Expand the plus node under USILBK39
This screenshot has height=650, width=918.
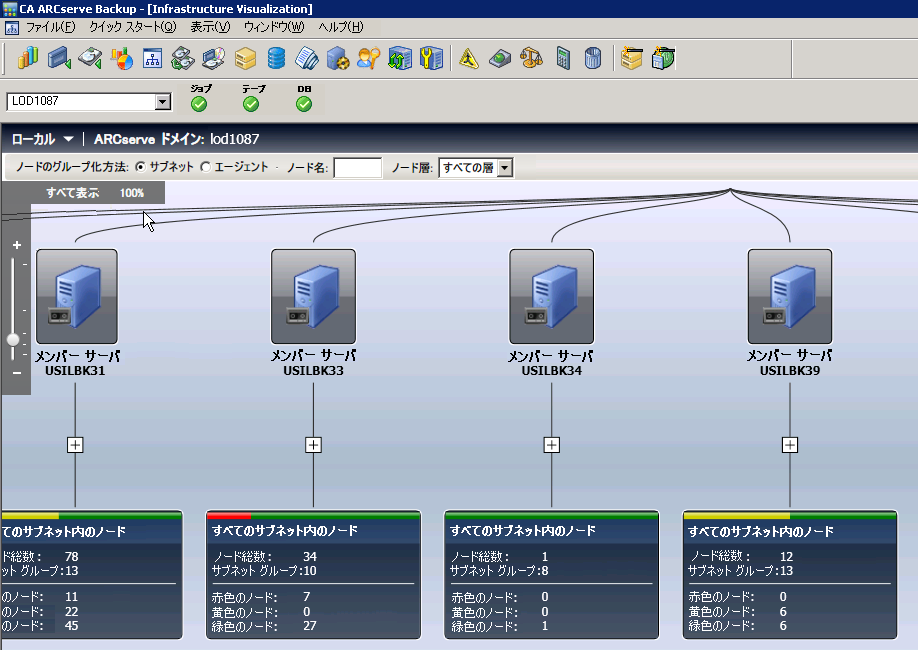click(x=790, y=445)
